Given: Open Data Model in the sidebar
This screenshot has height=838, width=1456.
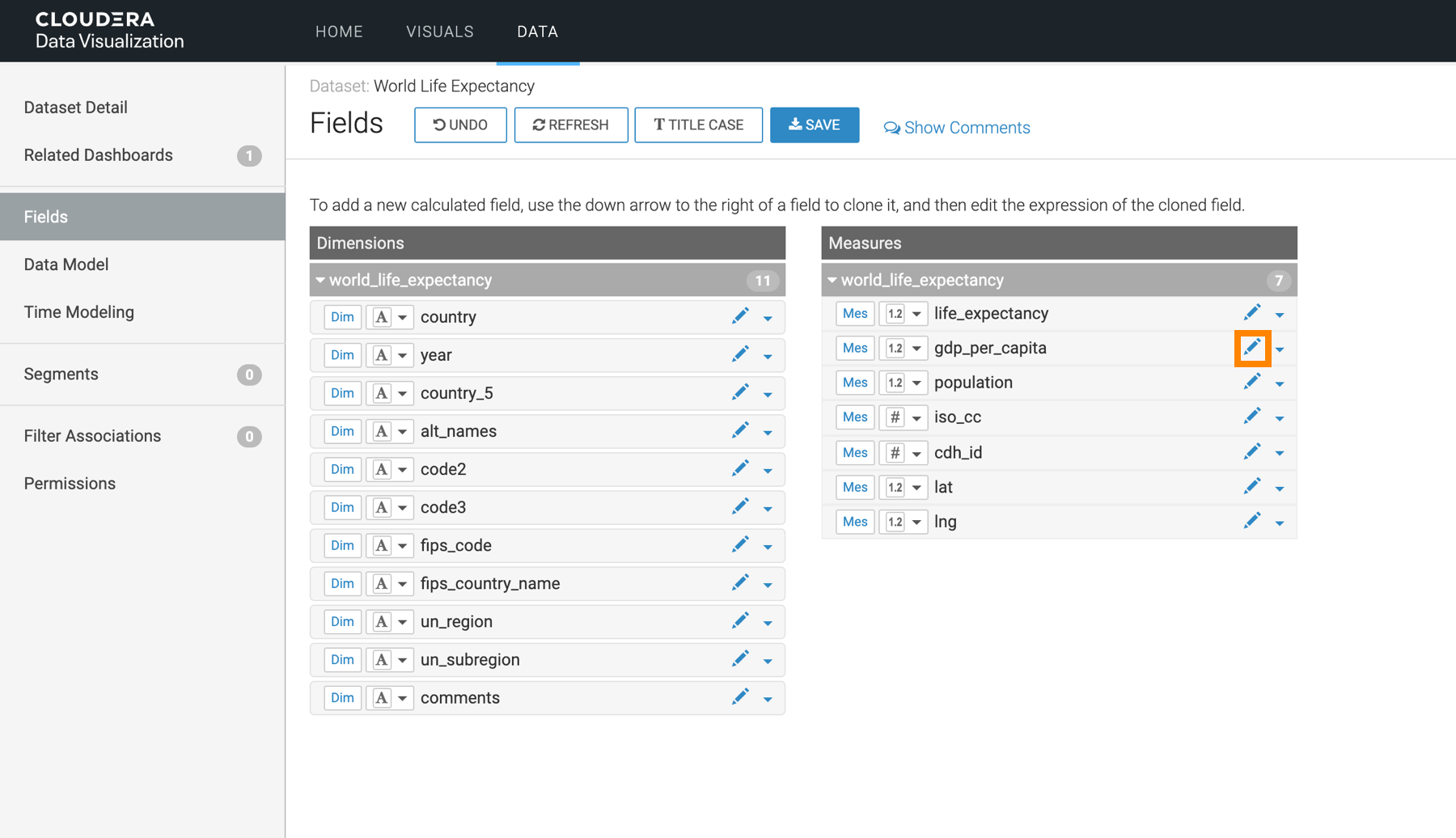Looking at the screenshot, I should point(66,265).
